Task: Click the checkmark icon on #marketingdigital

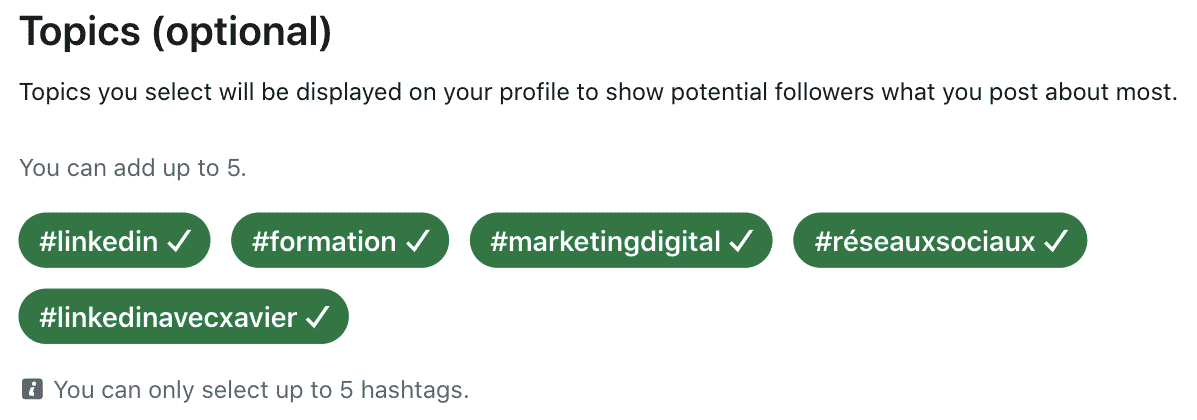Action: click(x=740, y=242)
